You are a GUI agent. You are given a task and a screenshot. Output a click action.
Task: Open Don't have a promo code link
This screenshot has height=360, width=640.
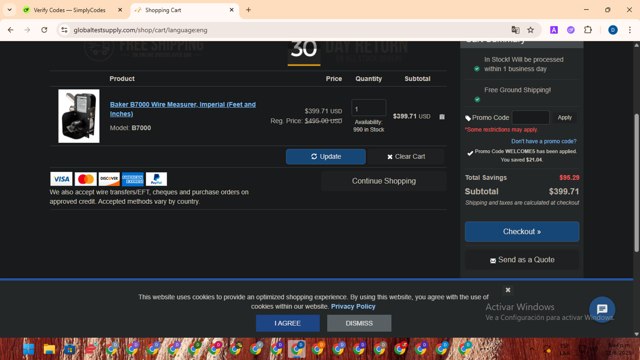[x=544, y=141]
